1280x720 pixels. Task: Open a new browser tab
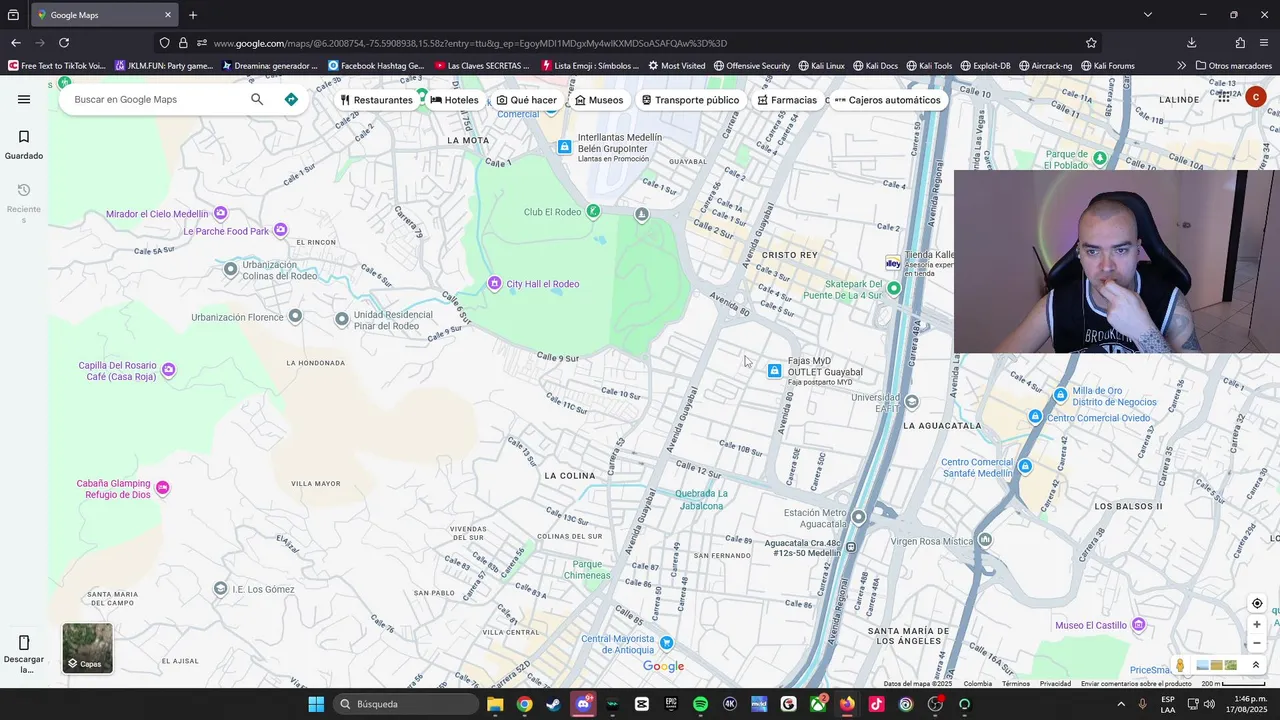coord(193,15)
